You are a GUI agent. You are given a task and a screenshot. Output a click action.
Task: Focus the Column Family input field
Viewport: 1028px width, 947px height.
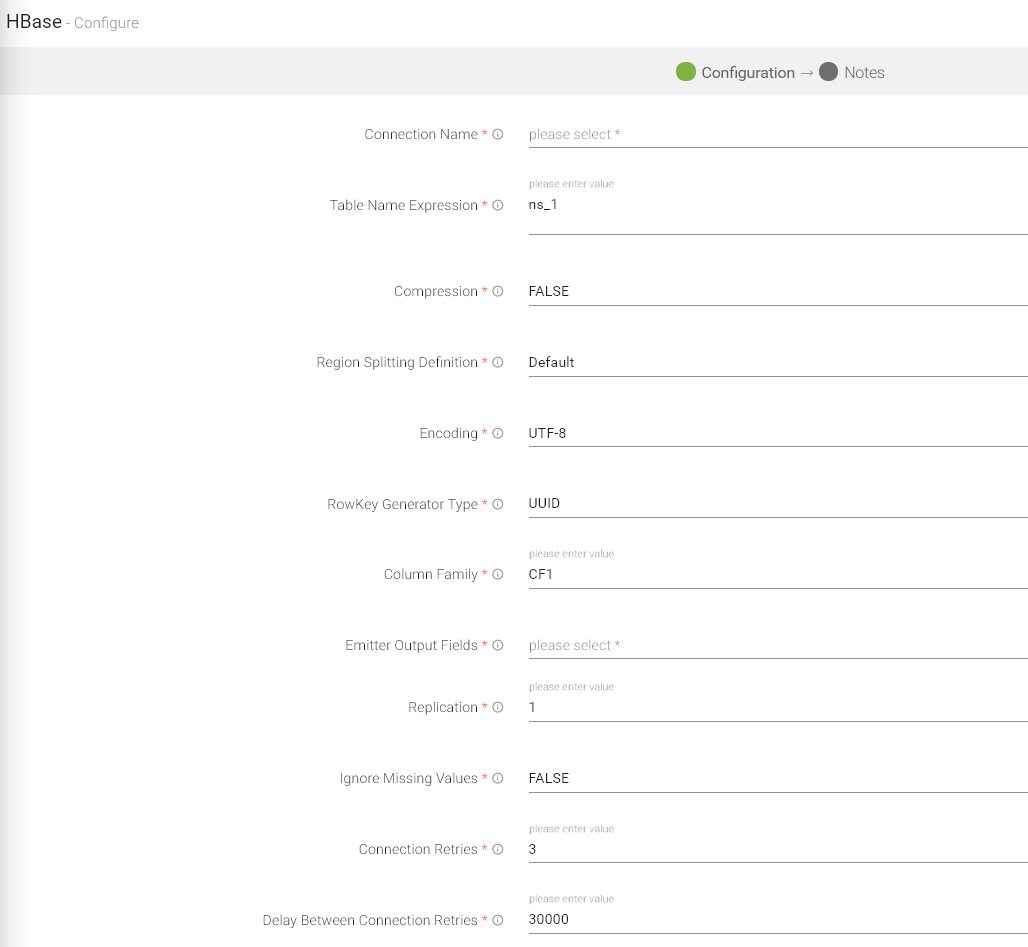click(776, 575)
